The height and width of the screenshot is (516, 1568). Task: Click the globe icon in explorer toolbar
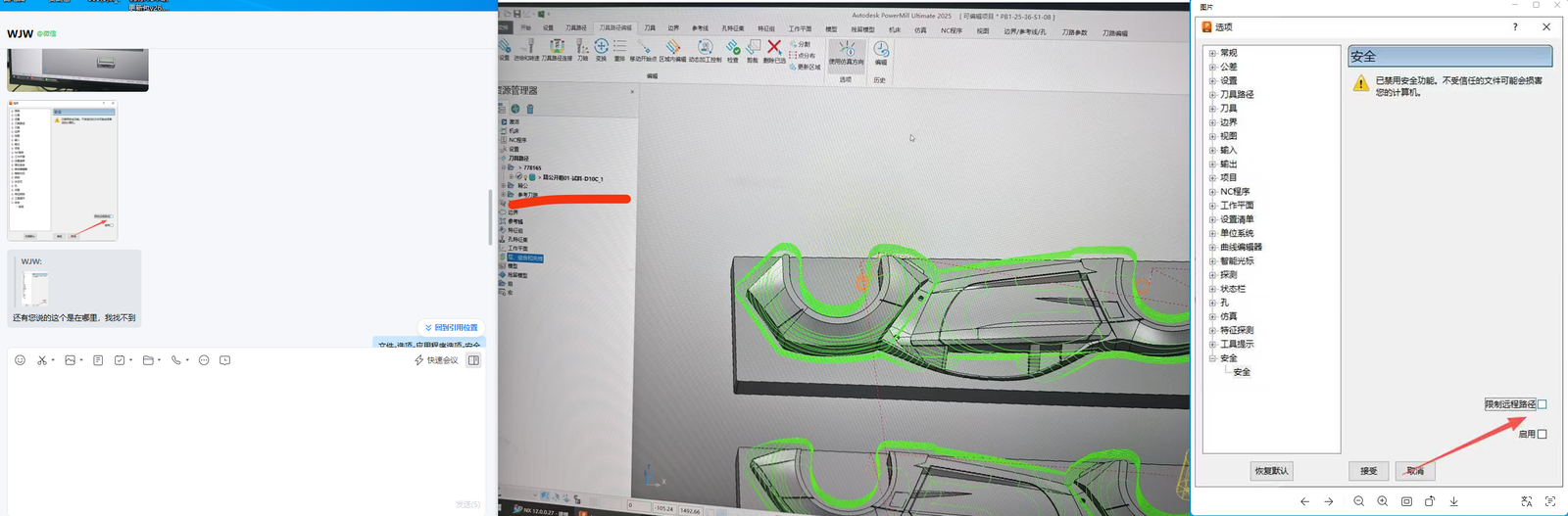515,109
